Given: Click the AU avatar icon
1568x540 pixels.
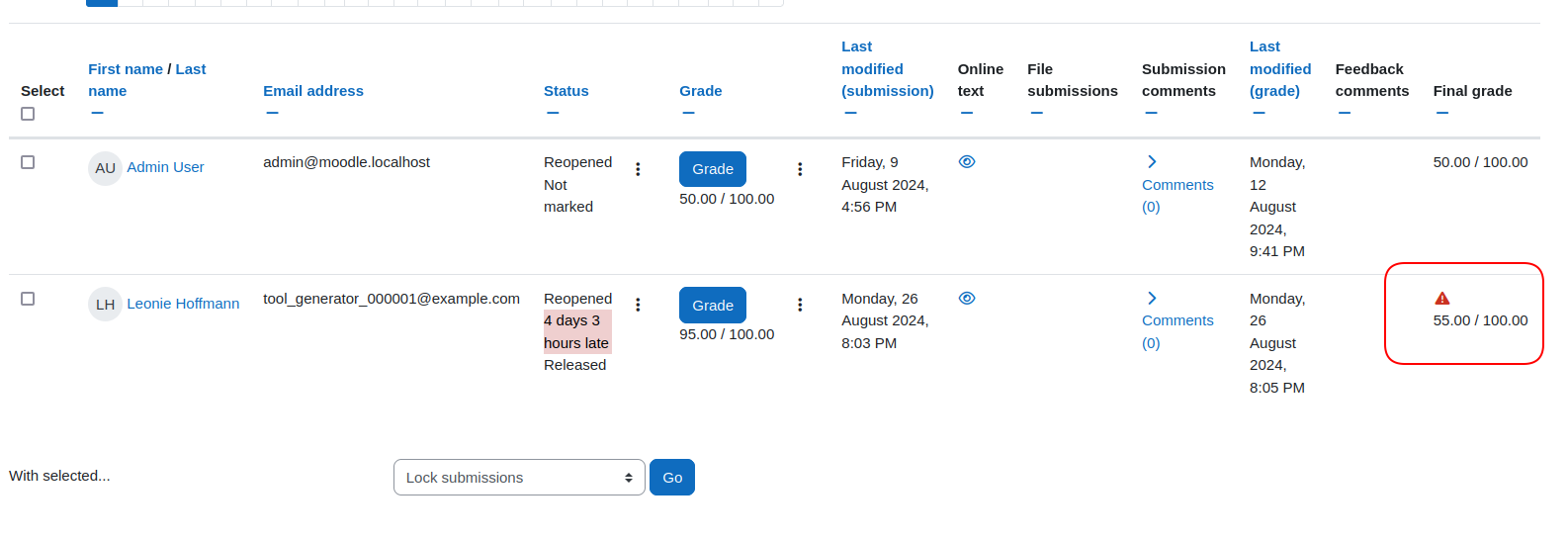Looking at the screenshot, I should coord(106,168).
